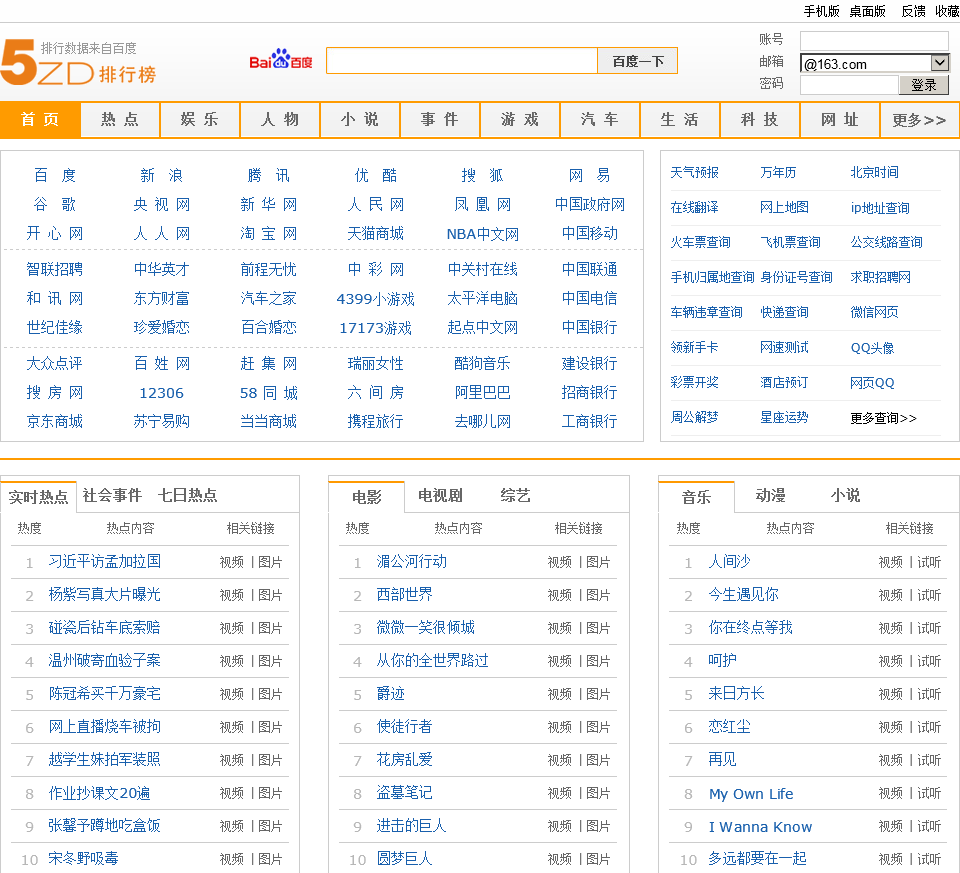960x873 pixels.
Task: Click 试听 link for 人间沙
Action: (929, 562)
